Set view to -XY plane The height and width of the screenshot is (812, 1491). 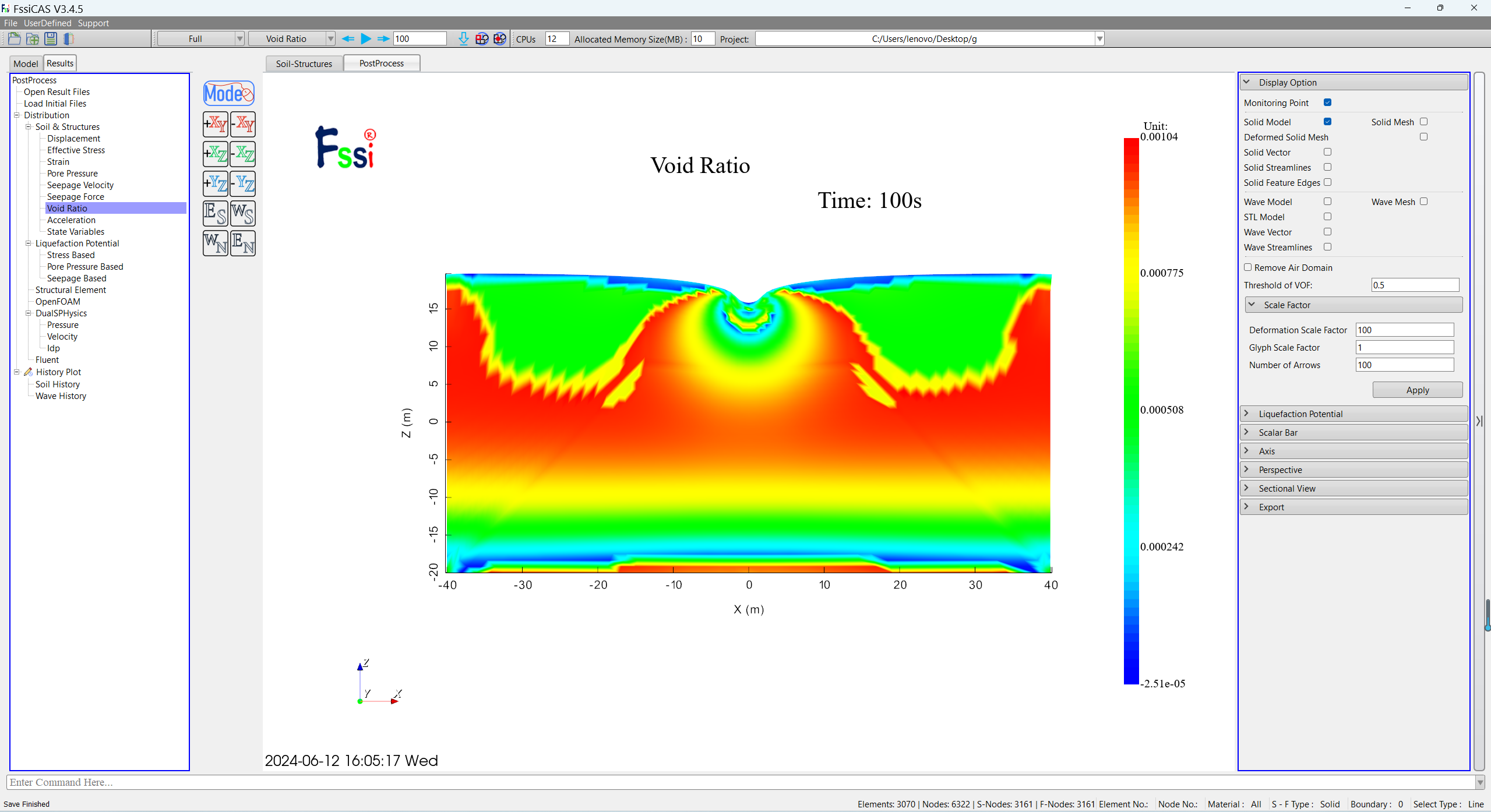coord(242,124)
